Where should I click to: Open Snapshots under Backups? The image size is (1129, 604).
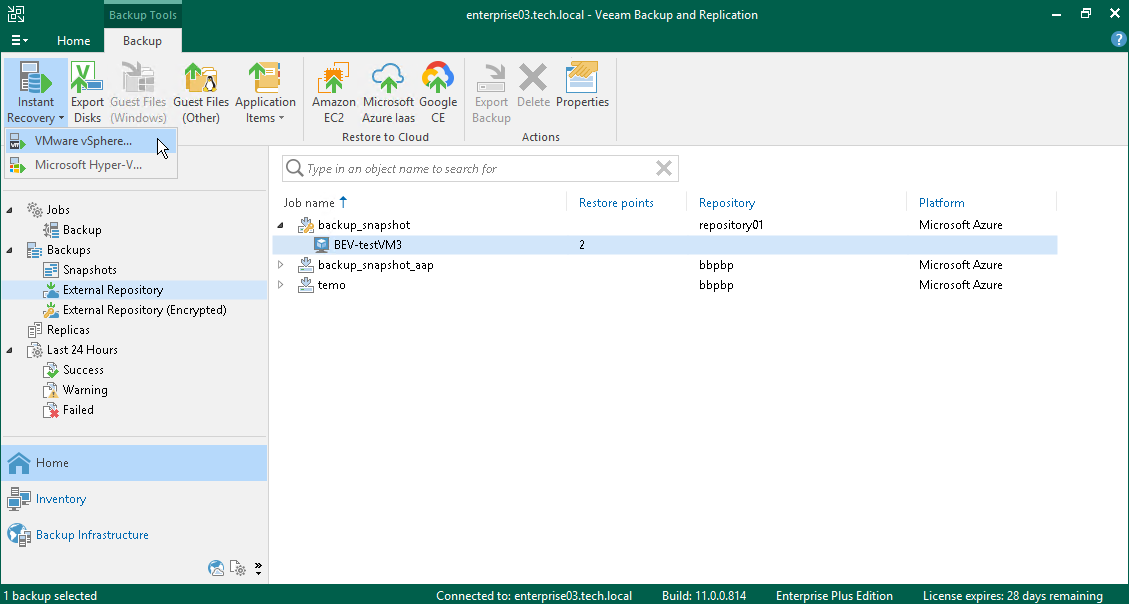[89, 270]
